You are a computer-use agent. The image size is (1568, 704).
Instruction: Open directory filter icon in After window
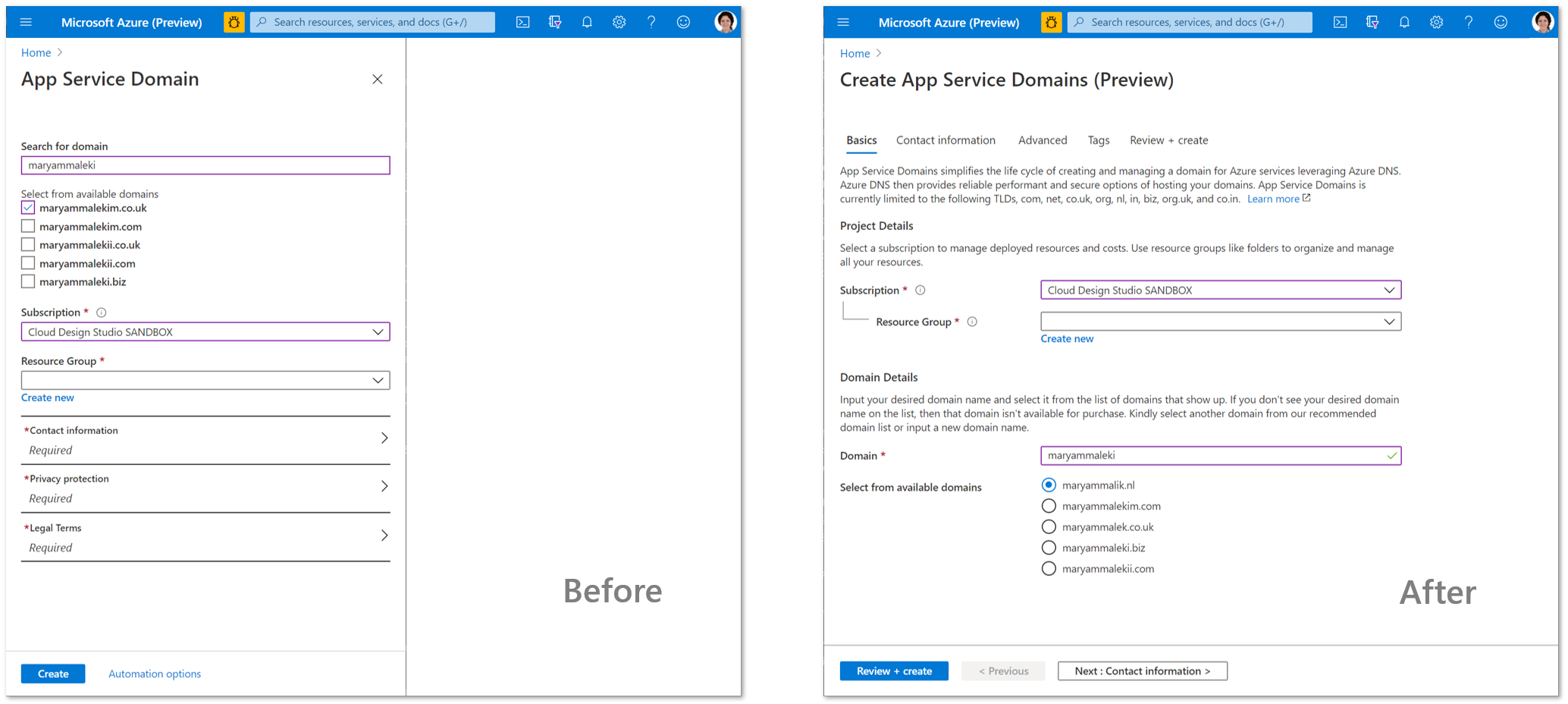point(1372,22)
